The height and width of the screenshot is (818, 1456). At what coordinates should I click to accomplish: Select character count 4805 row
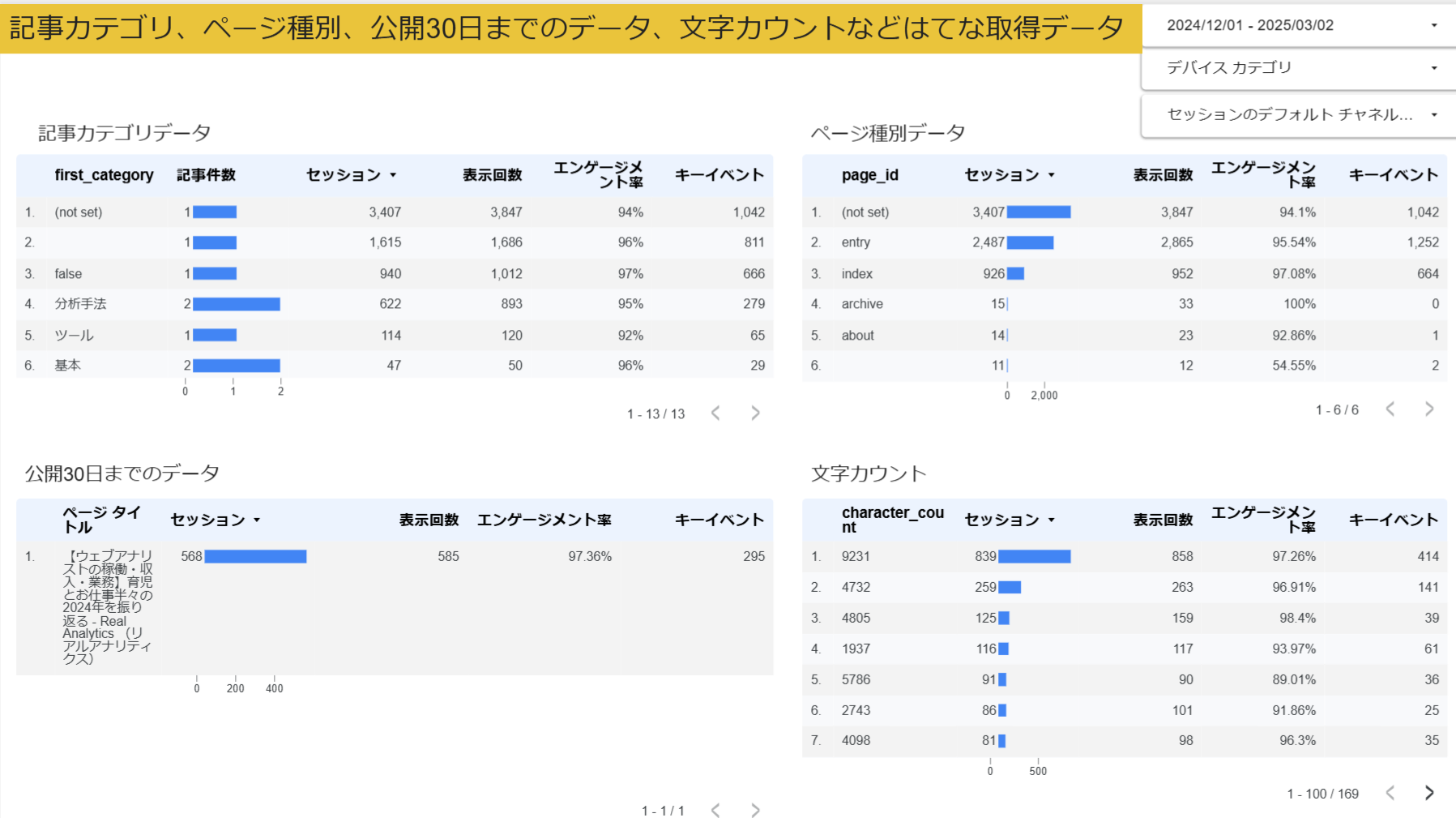[x=1125, y=618]
